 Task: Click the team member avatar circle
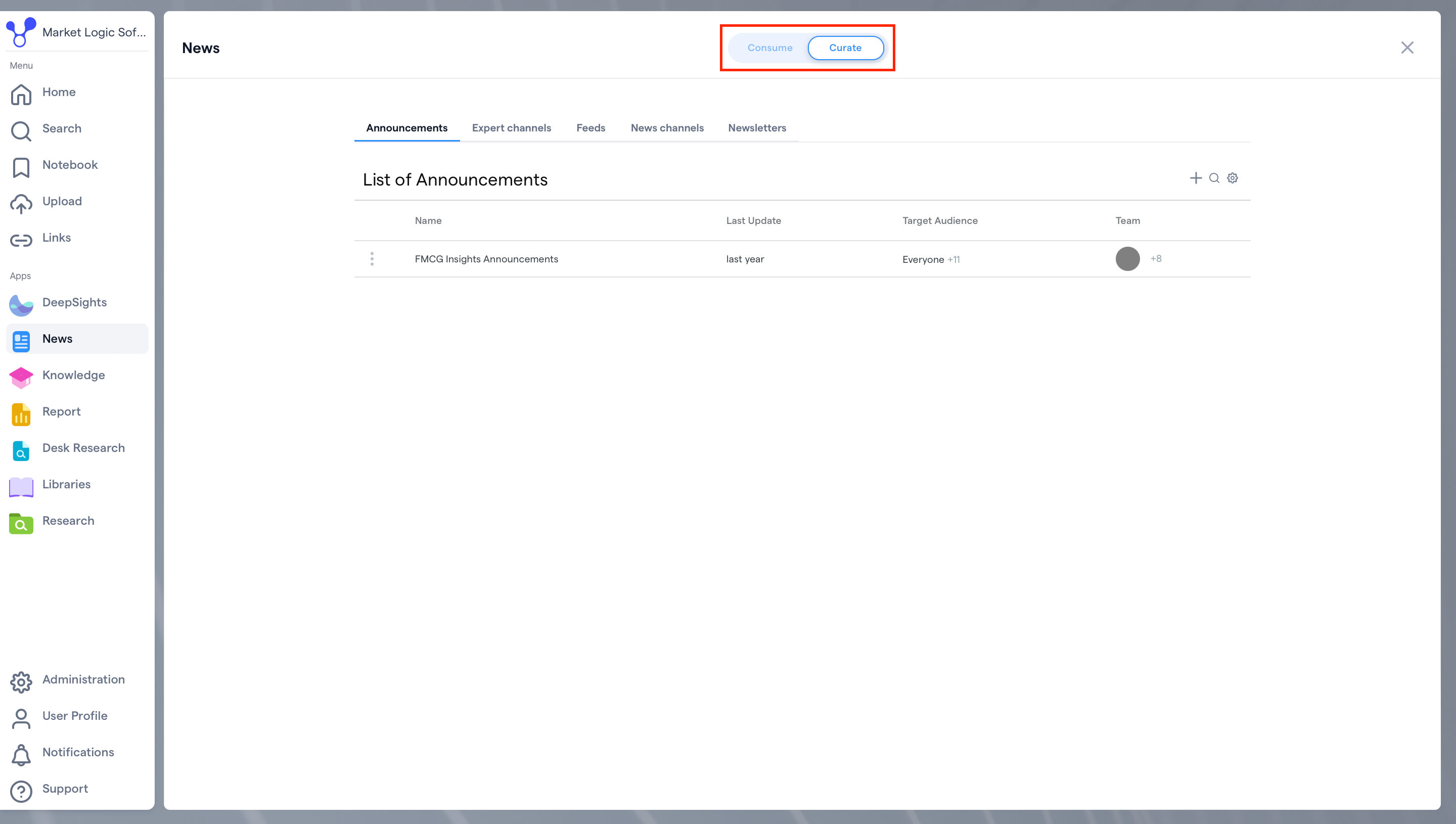coord(1127,259)
